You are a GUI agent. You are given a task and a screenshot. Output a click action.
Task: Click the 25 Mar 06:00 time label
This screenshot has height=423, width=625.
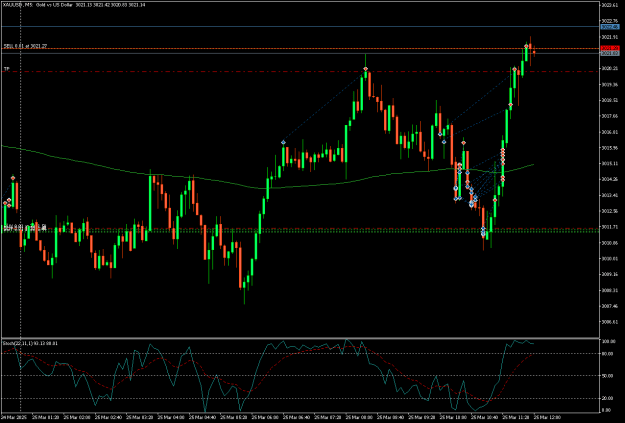(x=263, y=417)
